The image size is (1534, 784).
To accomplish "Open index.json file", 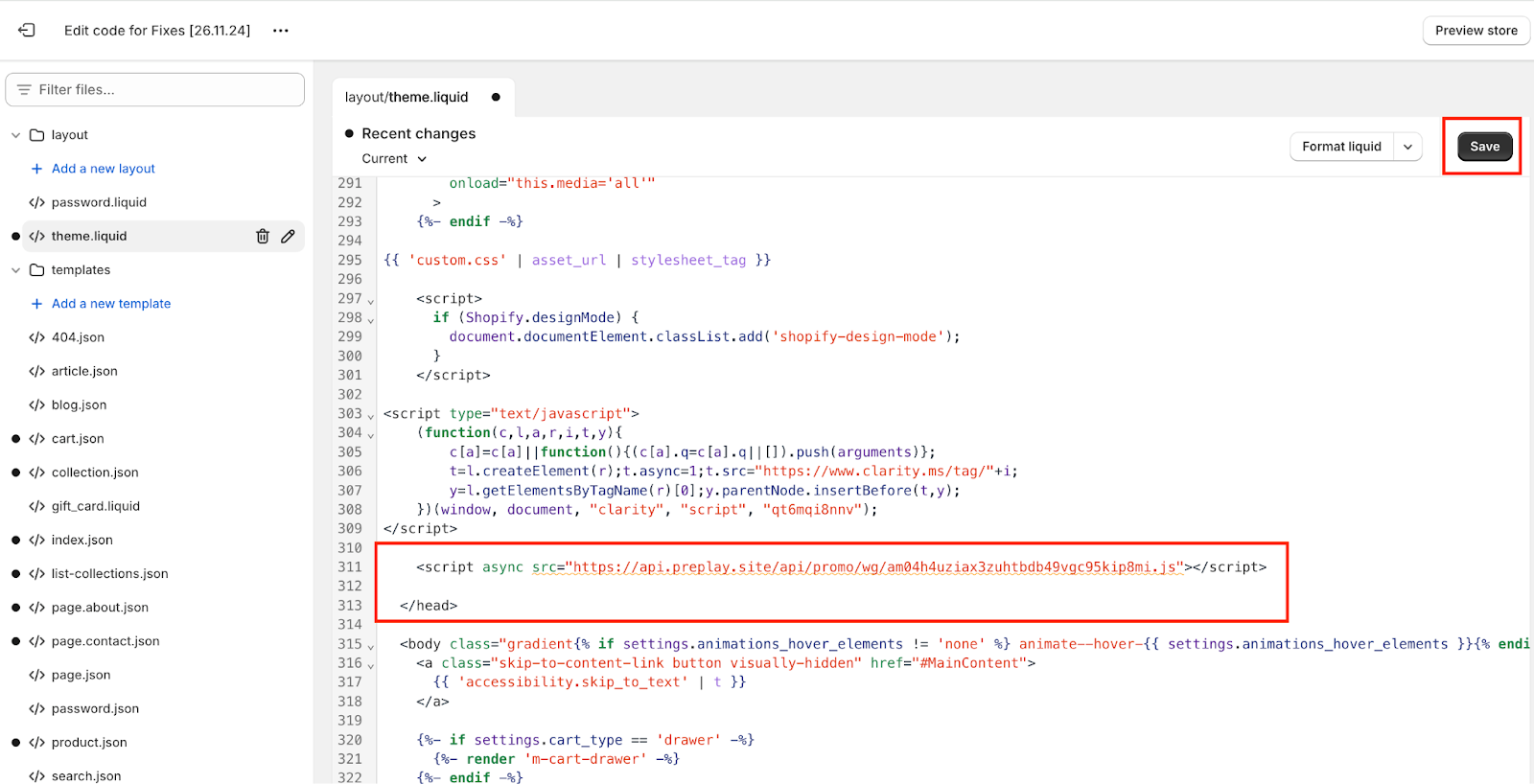I will click(x=81, y=540).
